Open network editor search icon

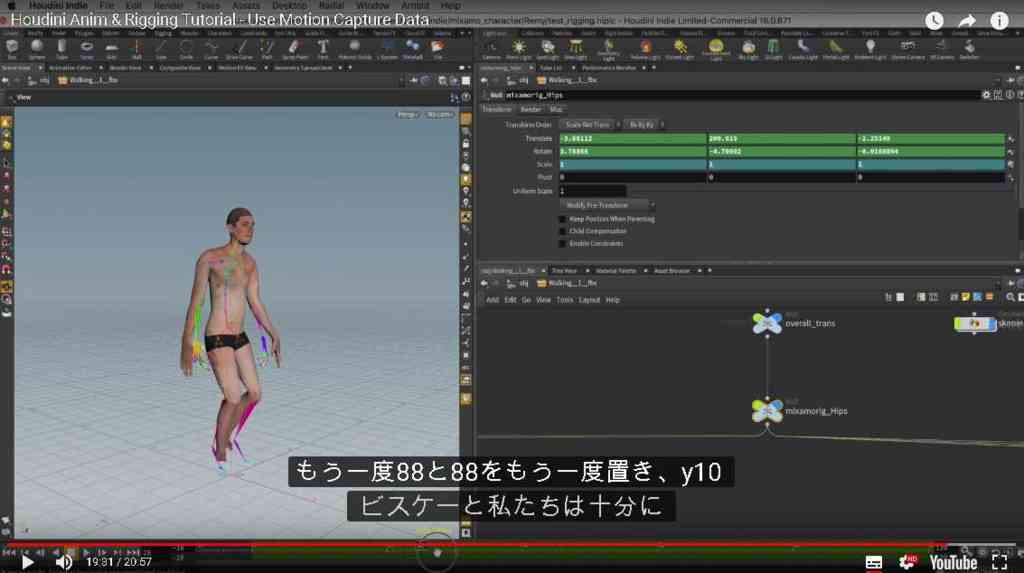pyautogui.click(x=1010, y=297)
